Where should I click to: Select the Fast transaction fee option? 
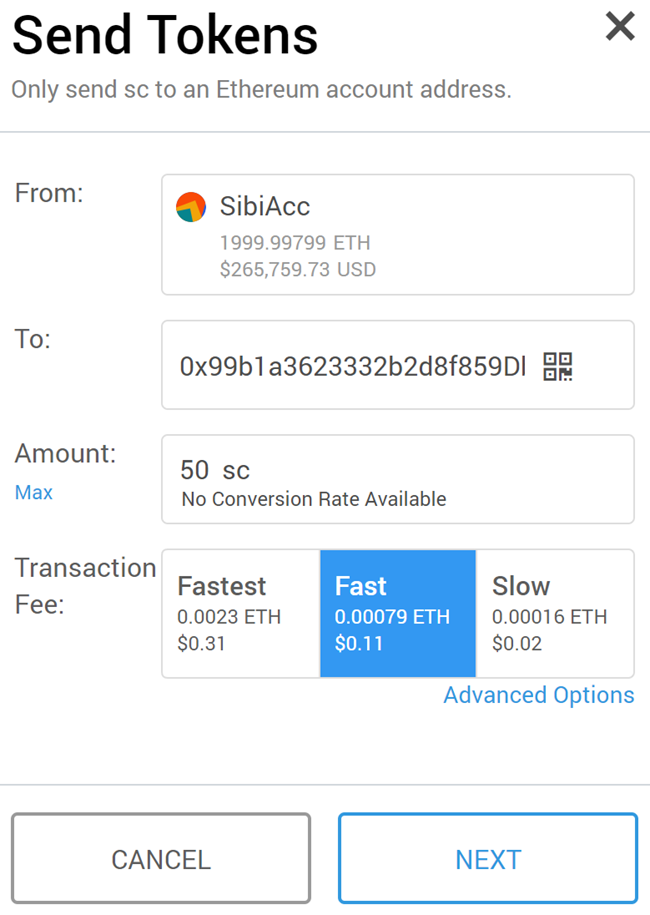click(398, 613)
